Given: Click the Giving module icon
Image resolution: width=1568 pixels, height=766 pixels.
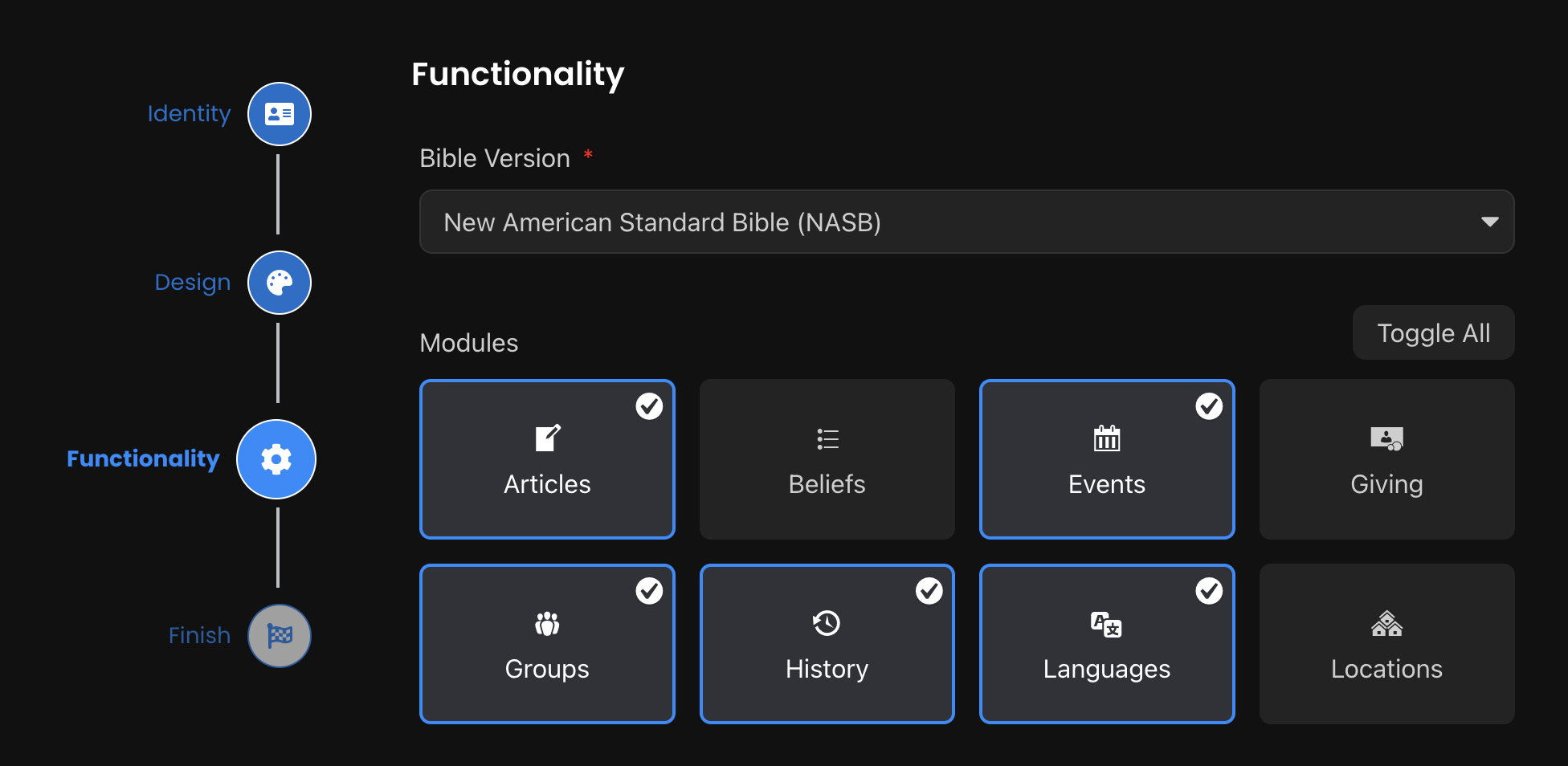Looking at the screenshot, I should (1386, 438).
